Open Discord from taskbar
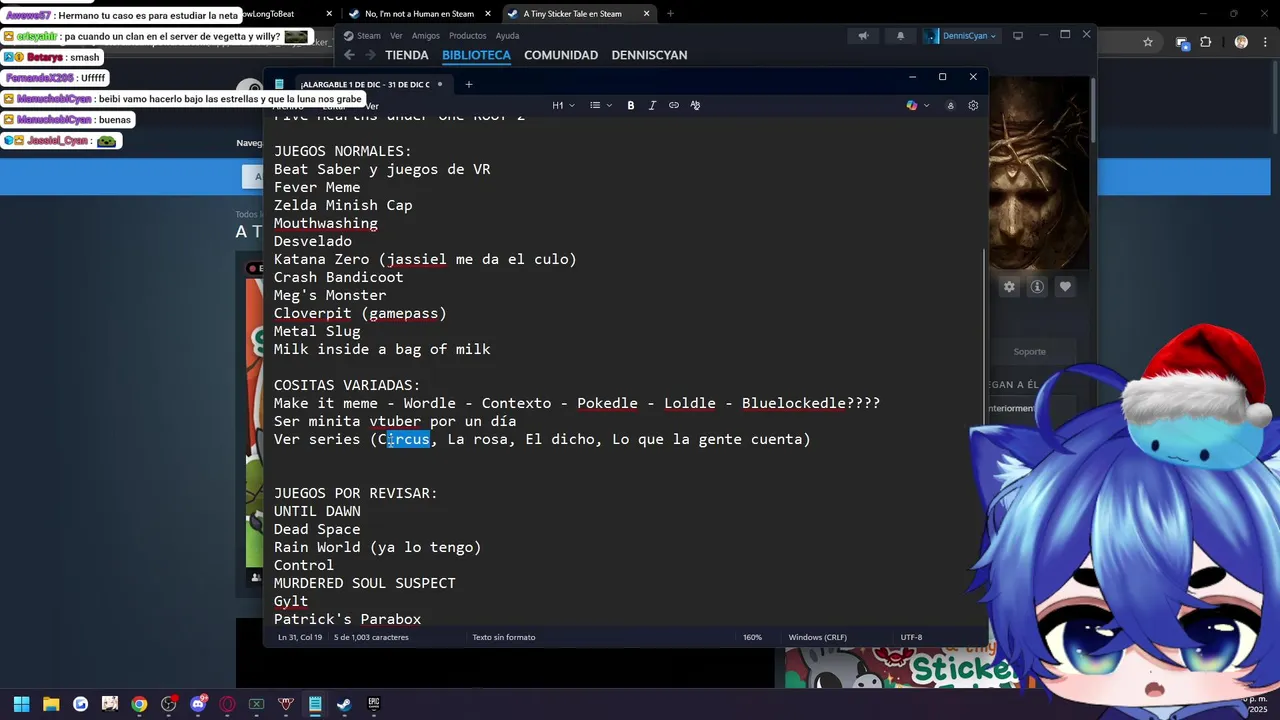Viewport: 1280px width, 720px height. 198,704
